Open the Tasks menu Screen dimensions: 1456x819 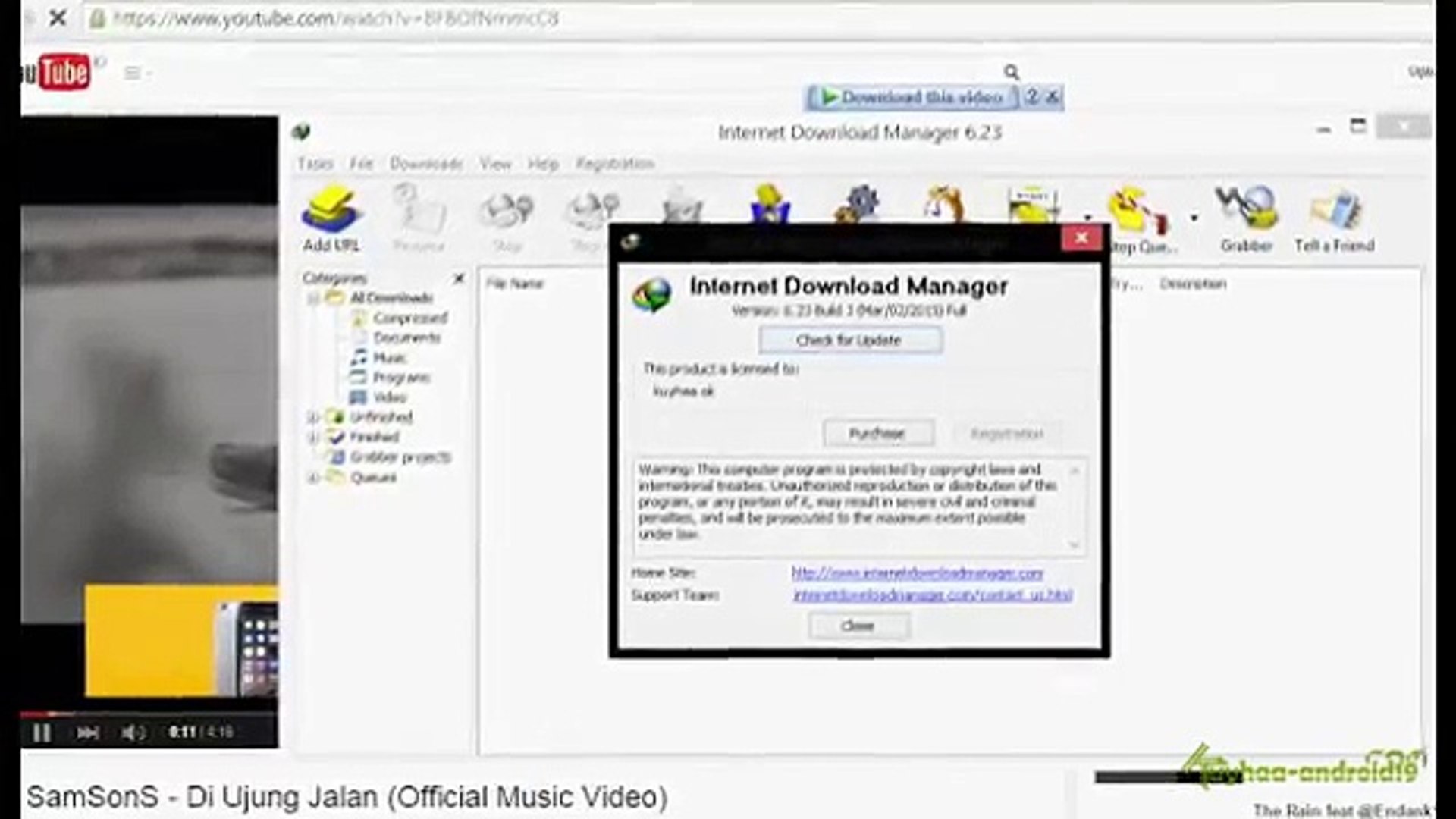pyautogui.click(x=315, y=164)
